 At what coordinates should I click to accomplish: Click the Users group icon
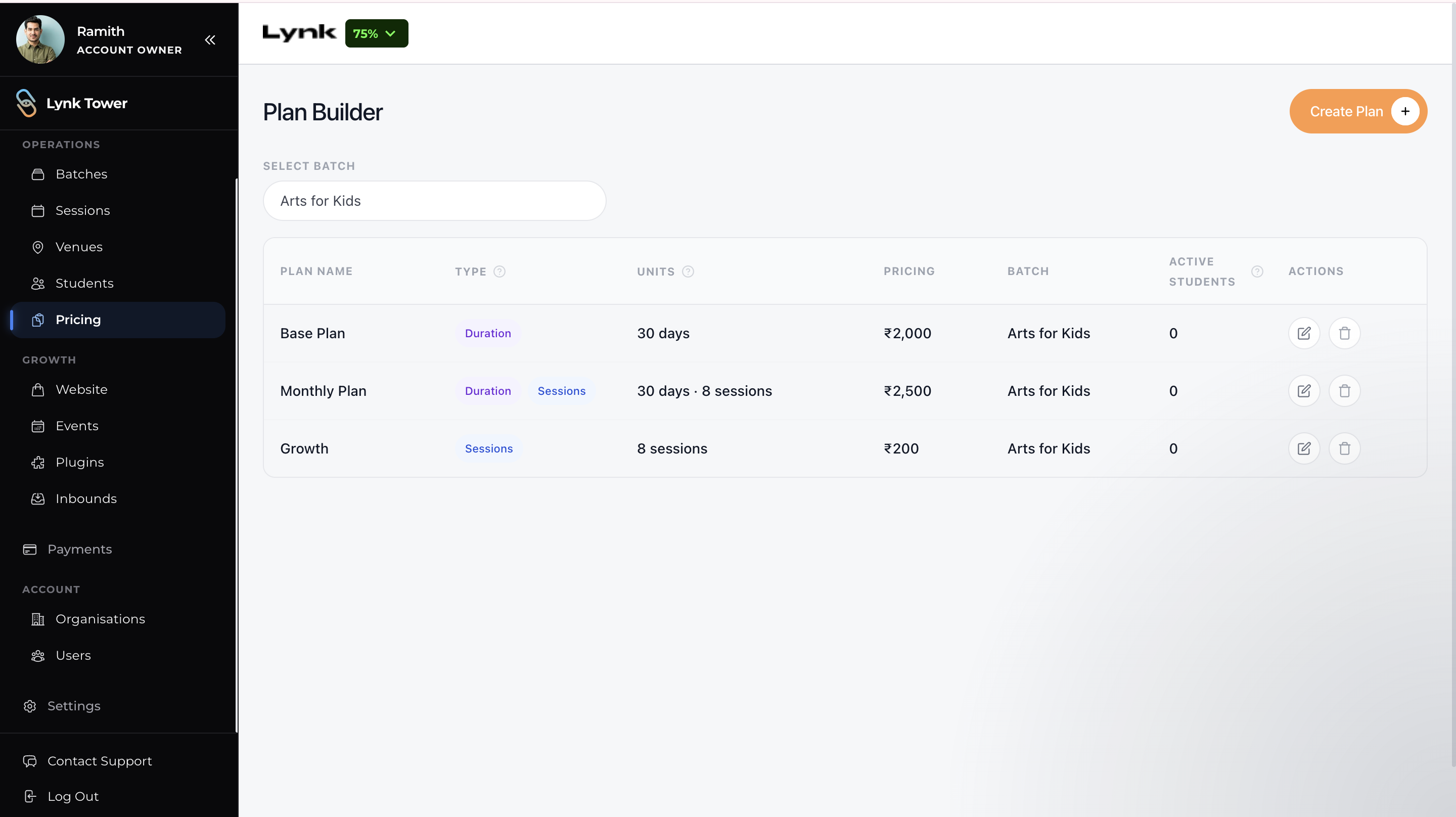[x=38, y=656]
